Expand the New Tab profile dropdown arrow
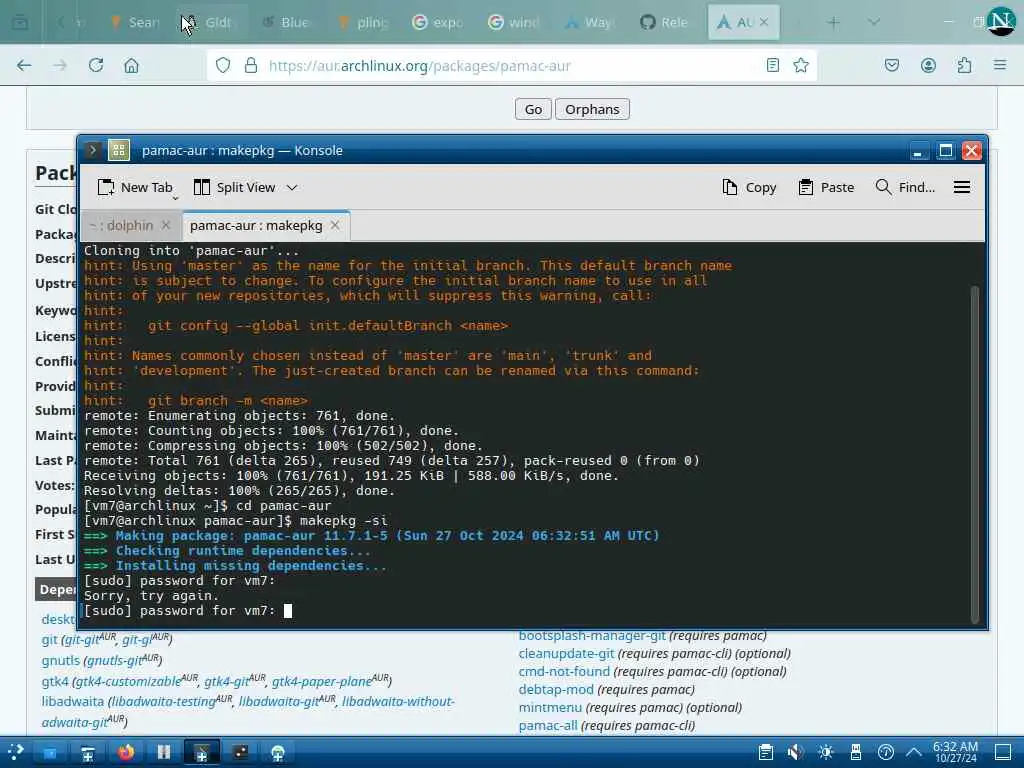 [175, 198]
